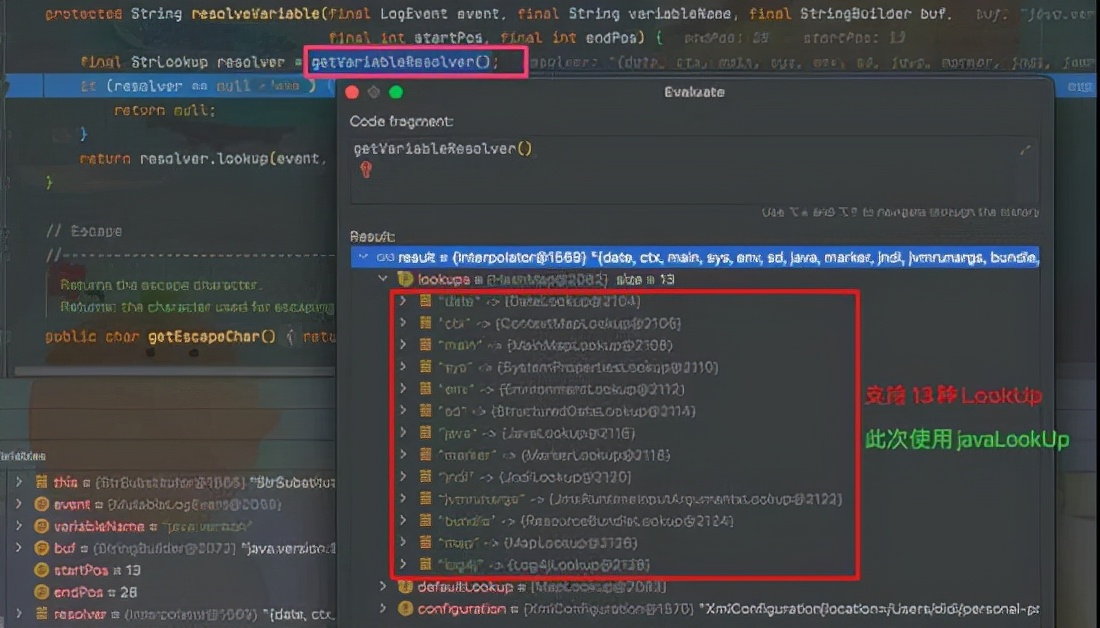Click the "return null;" line in editor

(x=164, y=110)
